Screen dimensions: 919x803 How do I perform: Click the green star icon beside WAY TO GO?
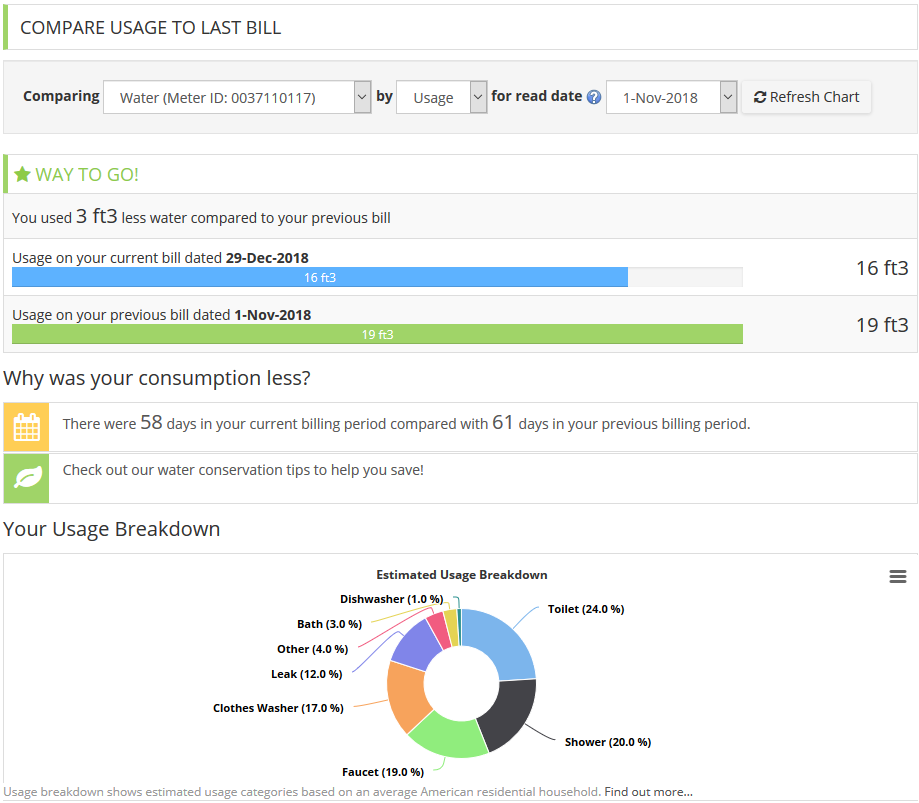point(22,175)
